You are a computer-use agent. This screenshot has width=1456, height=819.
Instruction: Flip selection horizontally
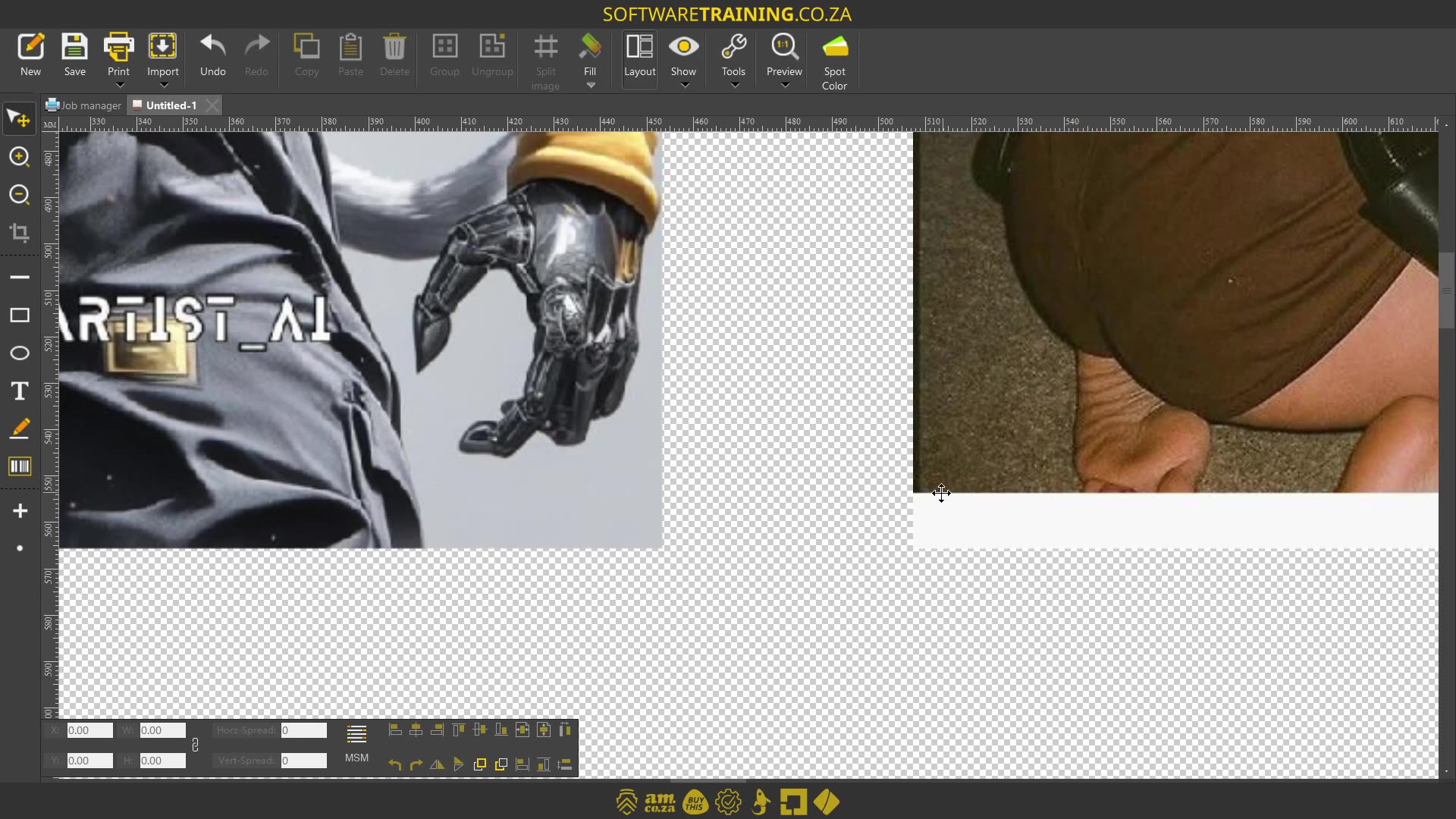[x=438, y=764]
